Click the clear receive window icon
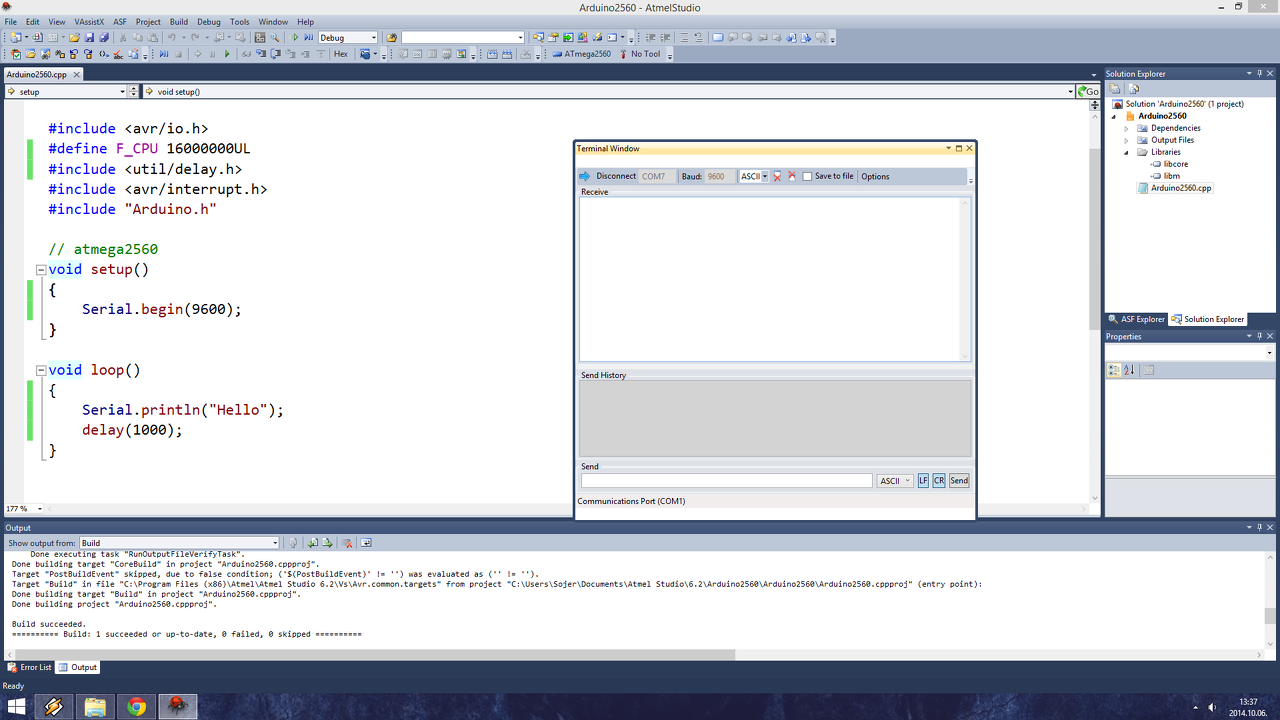 777,176
